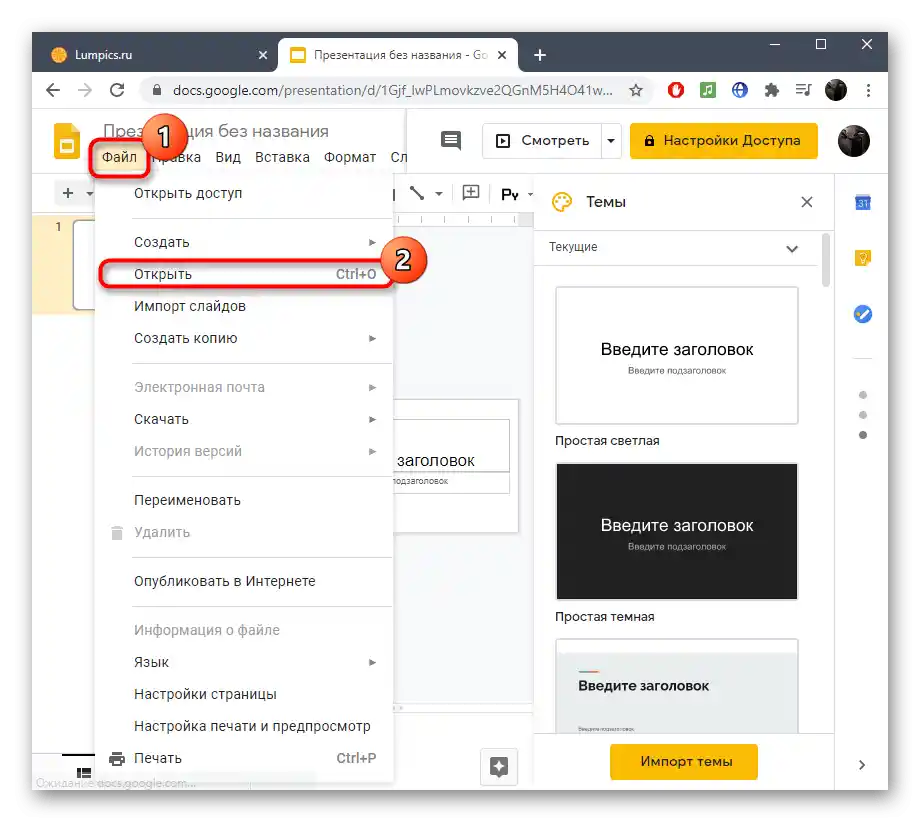Open Chrome profile avatar in toolbar
Viewport: 920px width, 822px height.
tap(836, 90)
